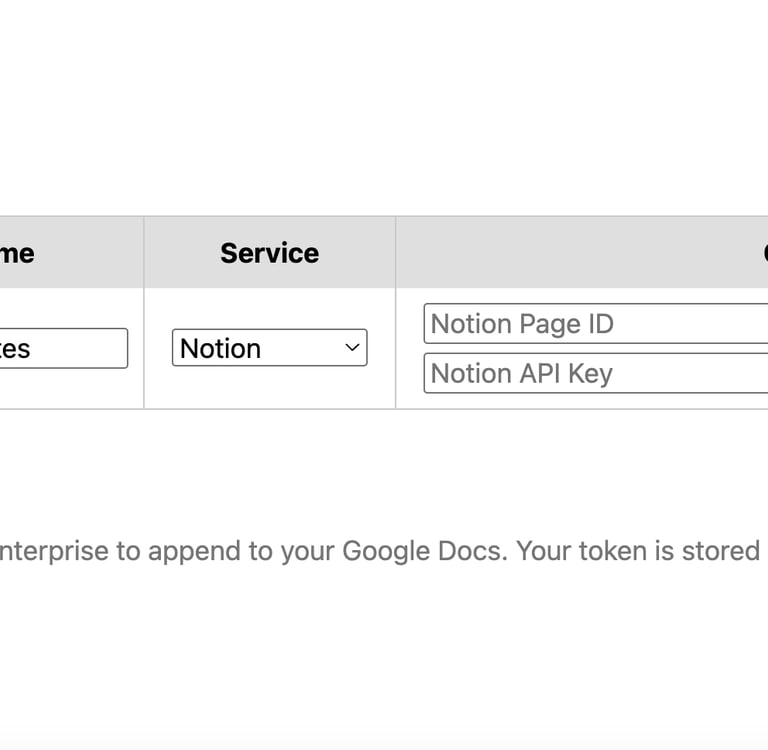Place cursor in Notion Page ID placeholder

(522, 324)
